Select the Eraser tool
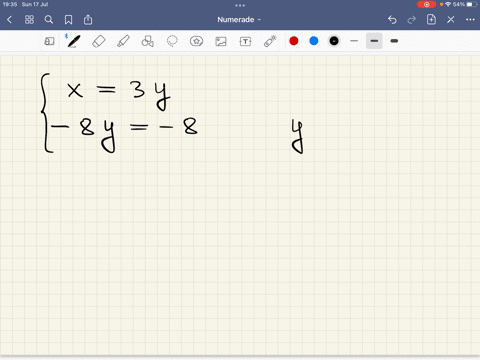The image size is (480, 360). pyautogui.click(x=99, y=41)
